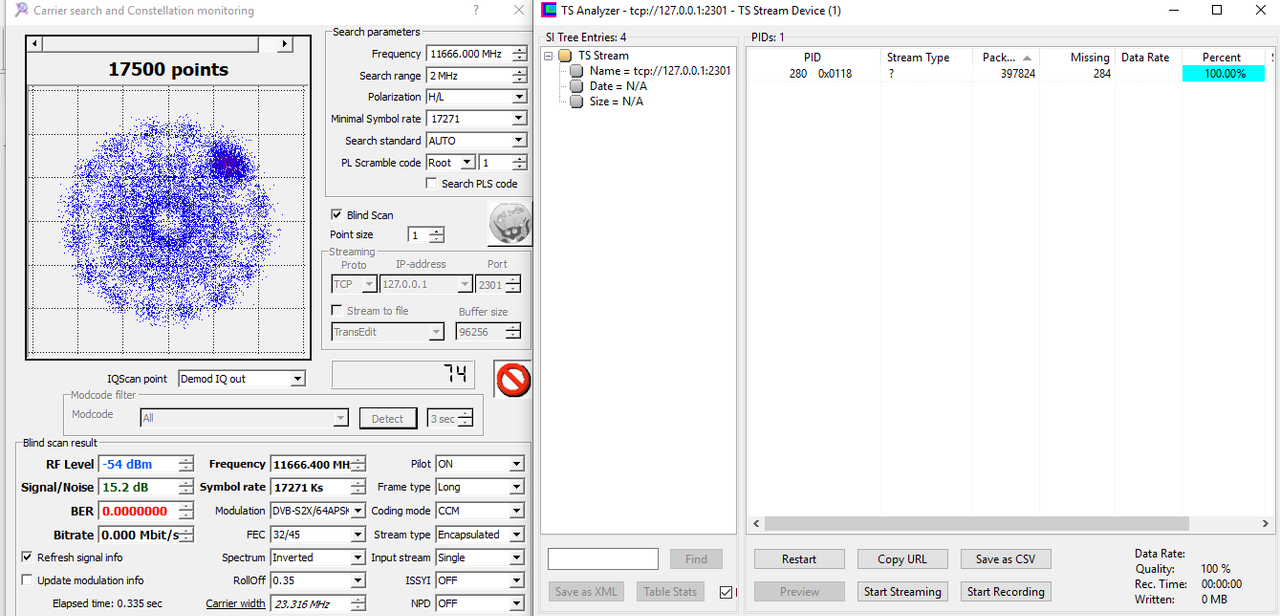
Task: Sort by the Data Rate column header
Action: point(1148,58)
